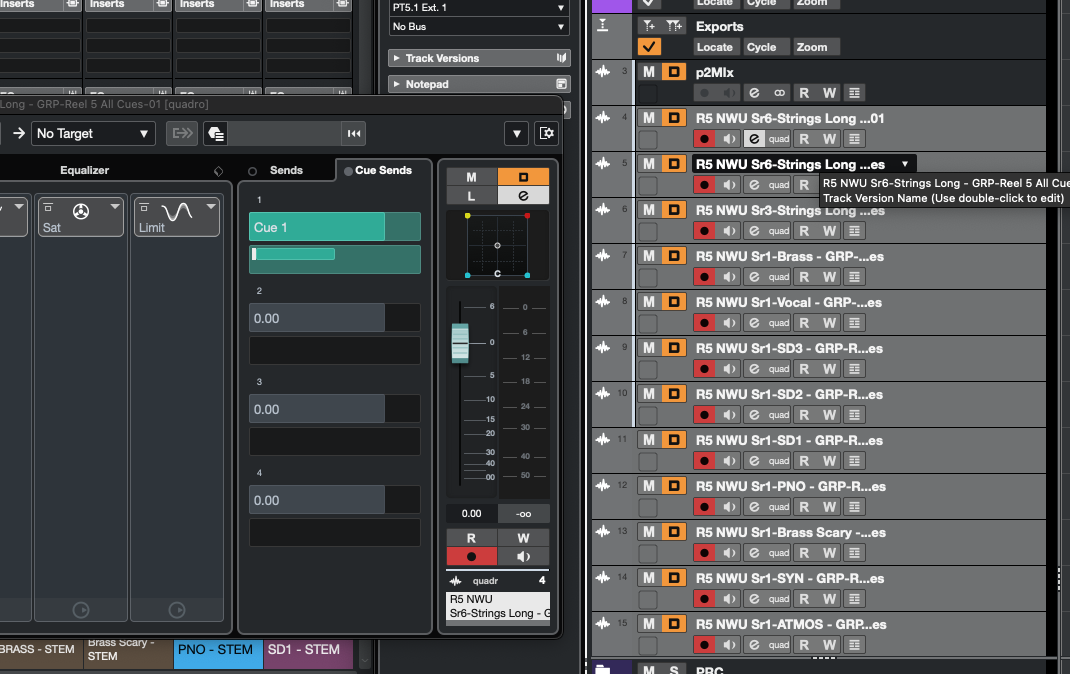The image size is (1070, 674).
Task: Click the go-to-first-channel arrow icon
Action: [x=353, y=133]
